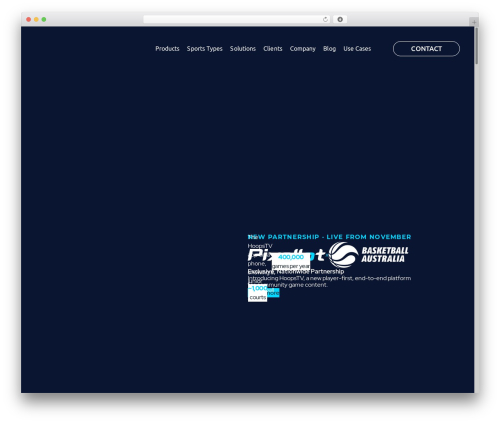Go to the Clients page
The image size is (500, 423).
click(273, 49)
